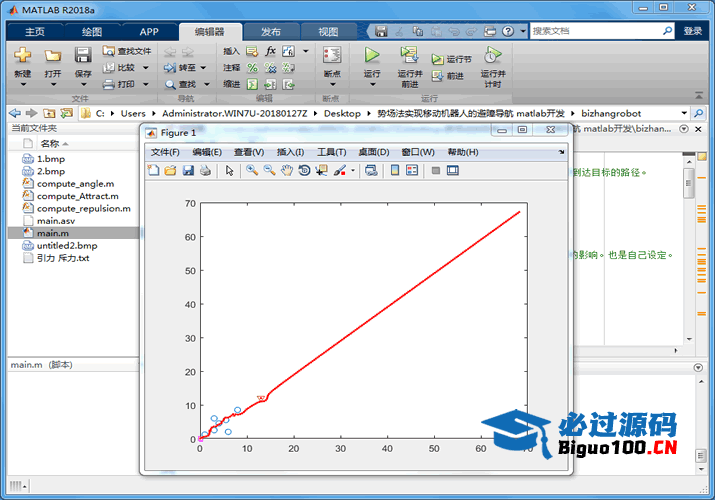This screenshot has height=500, width=715.
Task: Click the Find (查找) tool
Action: coord(181,84)
